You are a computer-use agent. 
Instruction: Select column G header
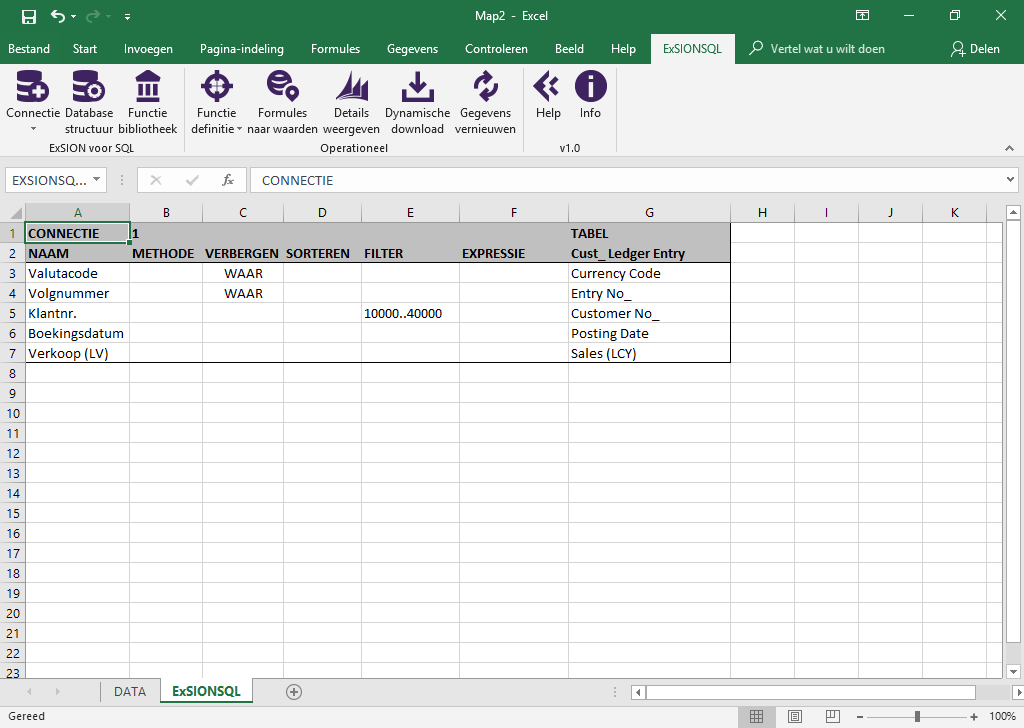[649, 212]
